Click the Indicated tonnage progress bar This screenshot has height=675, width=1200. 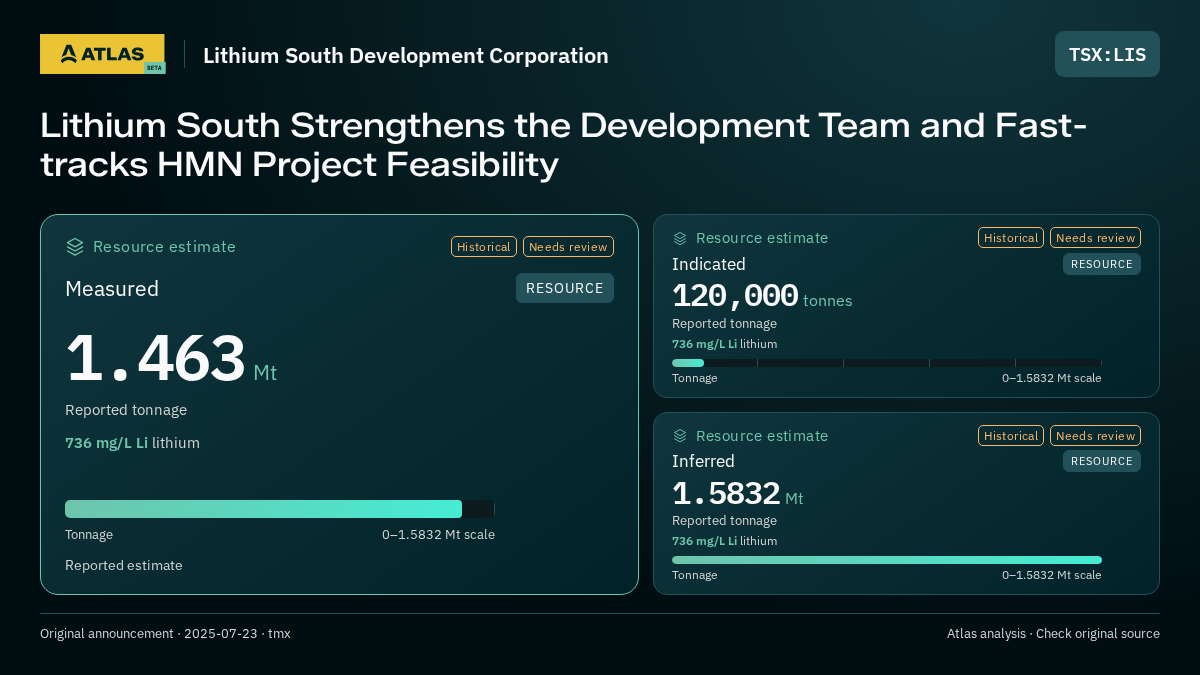pos(887,363)
